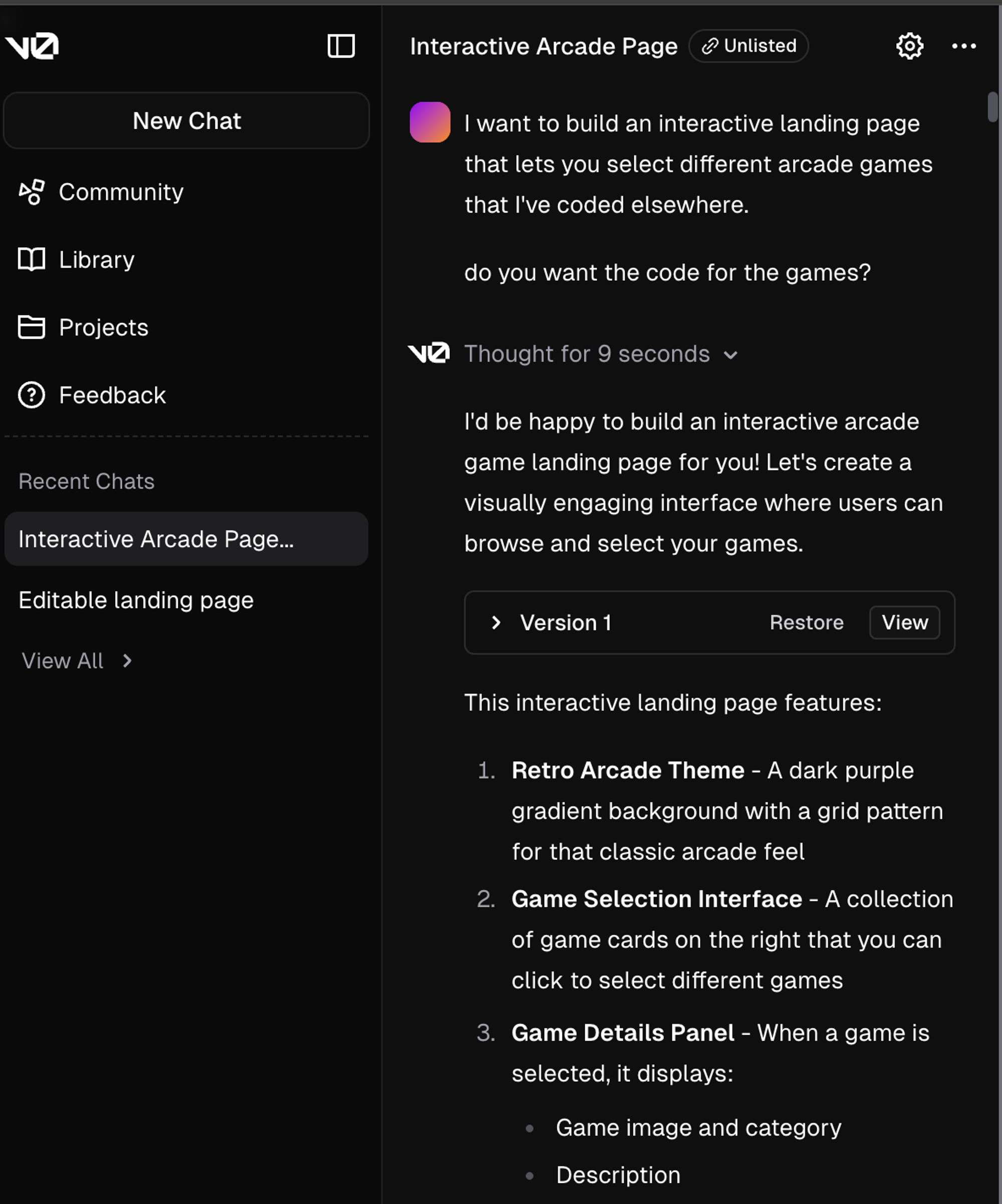Click the chat vertical scrollbar
This screenshot has width=1002, height=1204.
click(992, 107)
